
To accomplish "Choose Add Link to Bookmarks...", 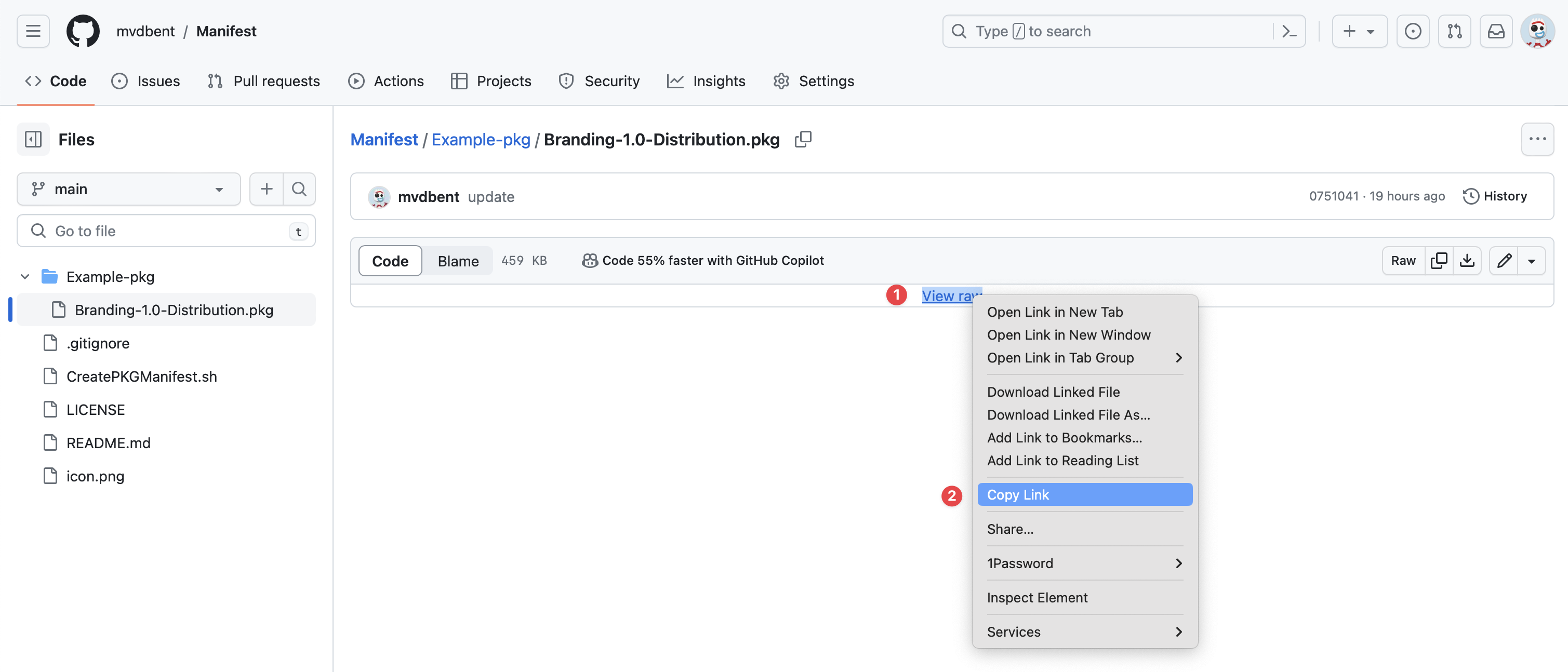I will (x=1085, y=438).
